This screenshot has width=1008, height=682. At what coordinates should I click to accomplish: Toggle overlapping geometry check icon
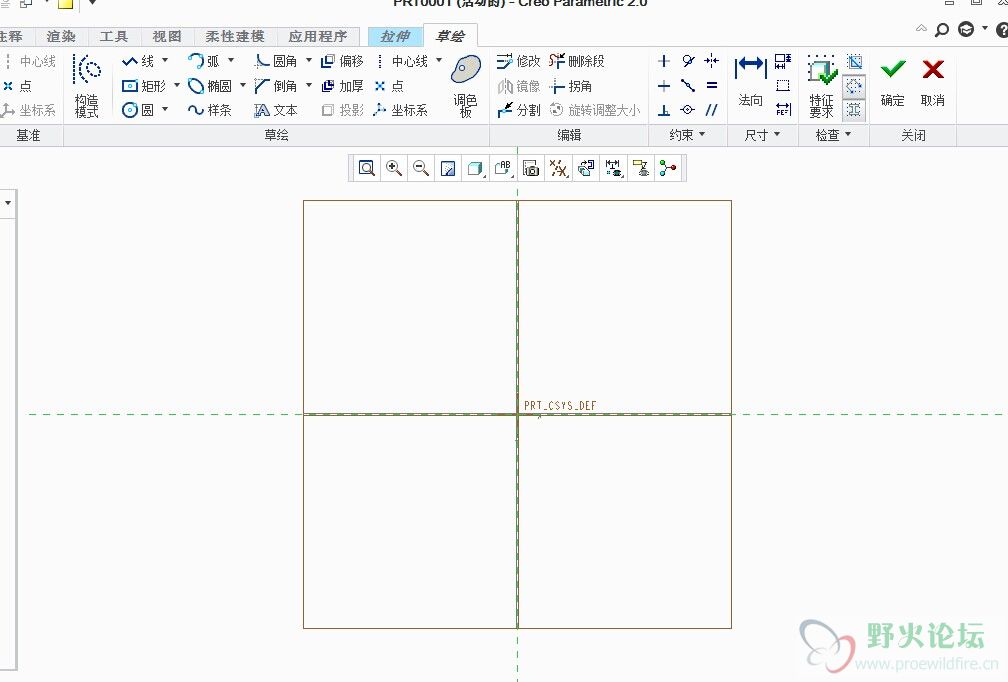(x=854, y=110)
